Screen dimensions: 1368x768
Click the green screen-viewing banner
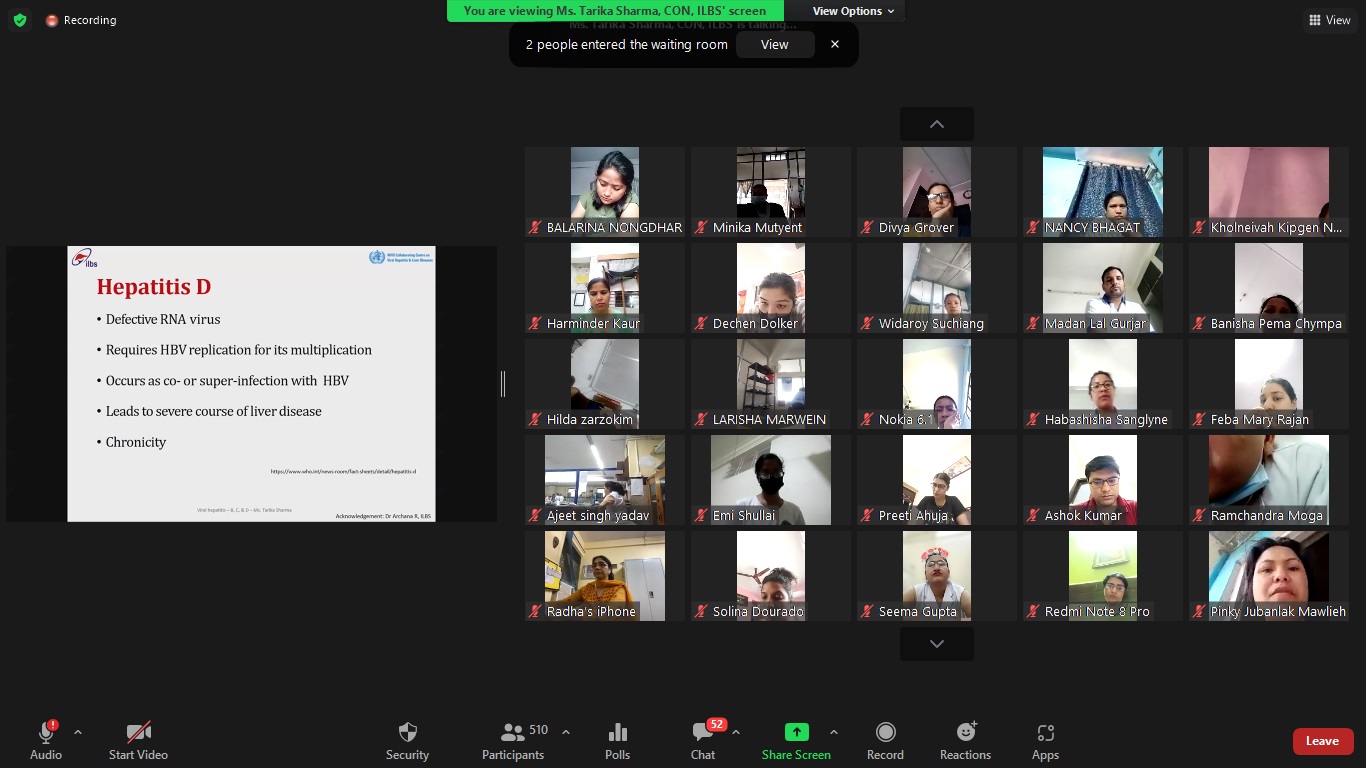[x=615, y=11]
